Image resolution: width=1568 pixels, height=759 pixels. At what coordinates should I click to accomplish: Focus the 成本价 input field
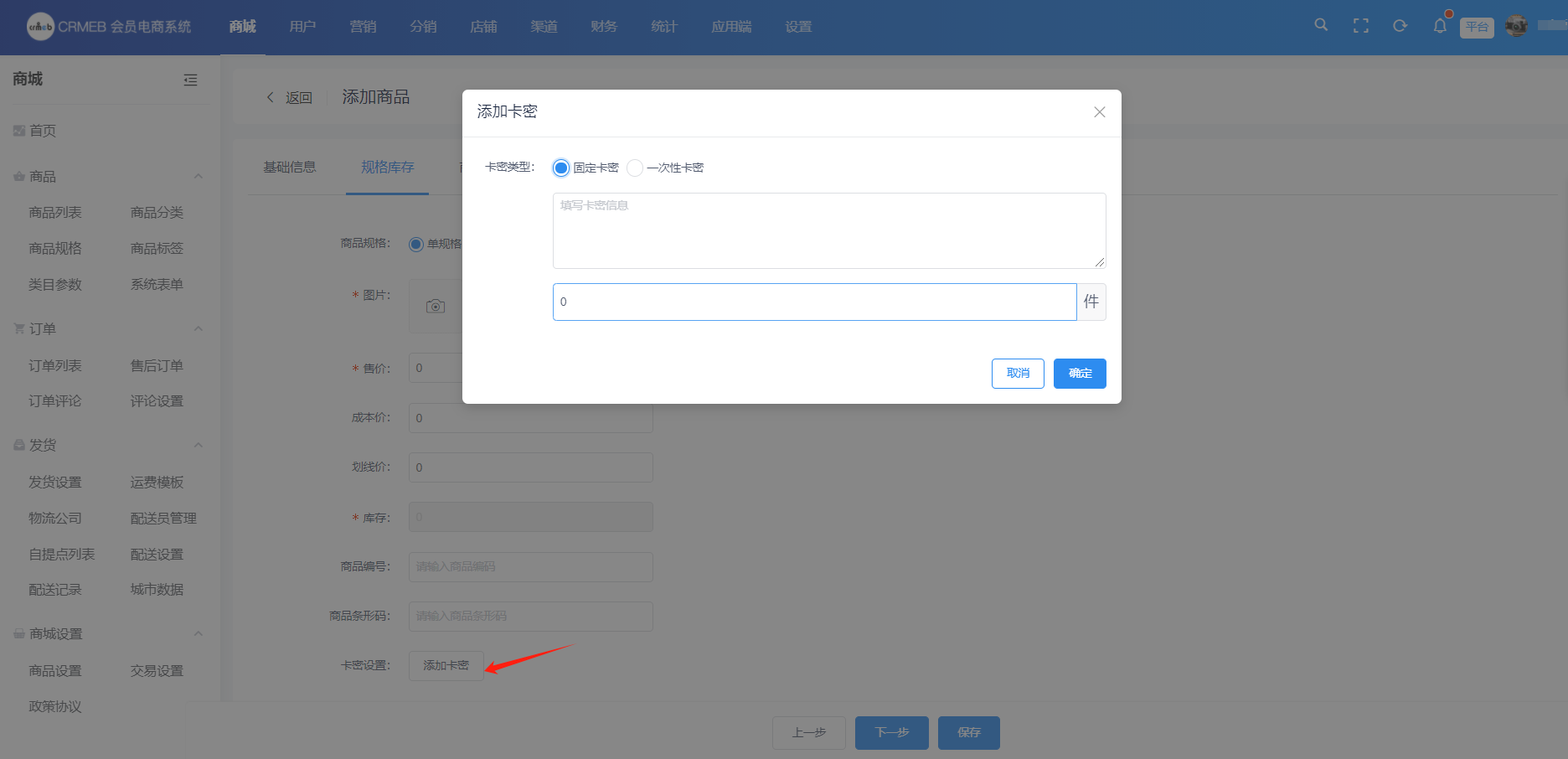coord(531,418)
